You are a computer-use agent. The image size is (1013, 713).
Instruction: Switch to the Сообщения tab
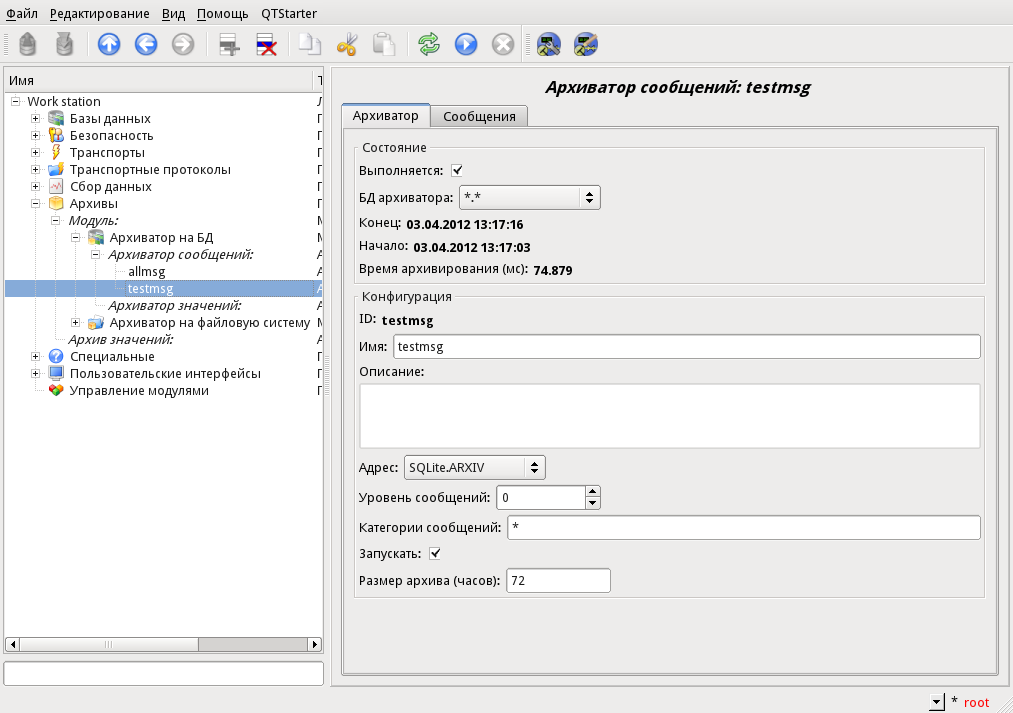(479, 116)
